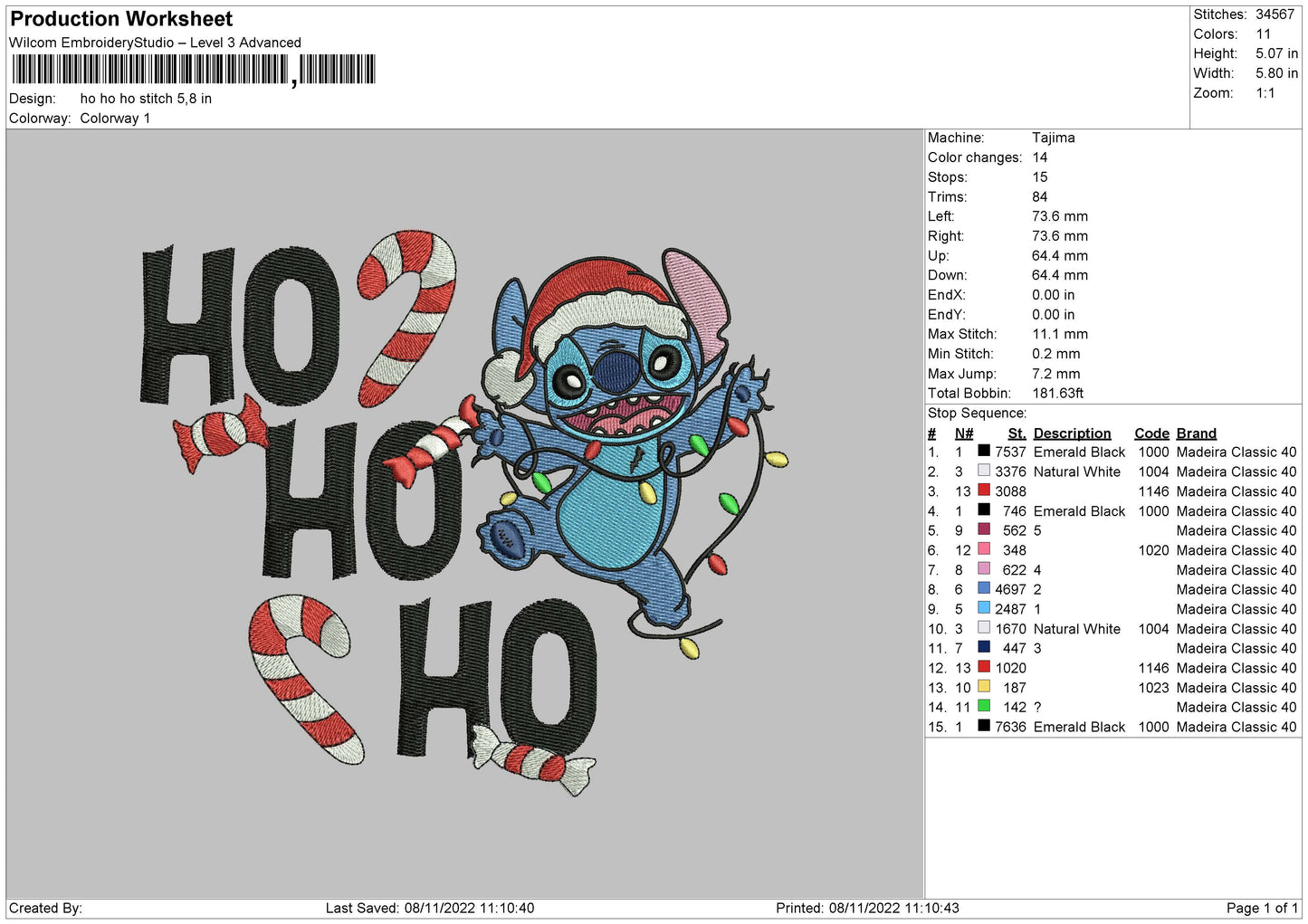Click the Zoom value '1:1'
Image resolution: width=1308 pixels, height=924 pixels.
pos(1265,93)
